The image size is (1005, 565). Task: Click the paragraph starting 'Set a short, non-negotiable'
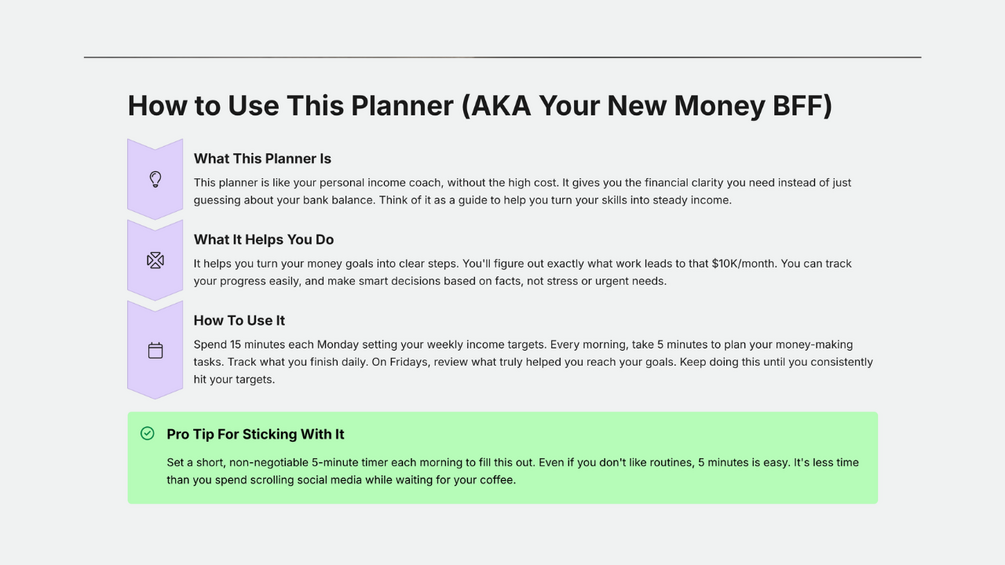pos(512,471)
